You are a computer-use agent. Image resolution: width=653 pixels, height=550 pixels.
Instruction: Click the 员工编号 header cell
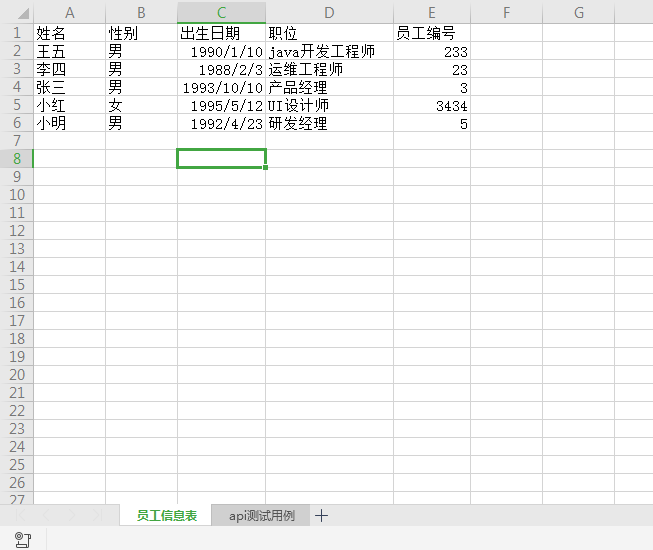(432, 33)
